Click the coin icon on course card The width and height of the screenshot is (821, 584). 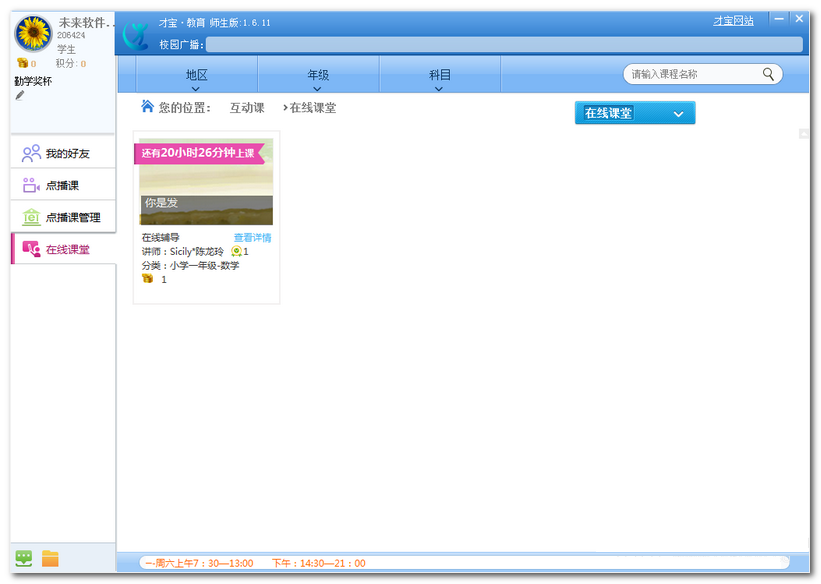(148, 279)
